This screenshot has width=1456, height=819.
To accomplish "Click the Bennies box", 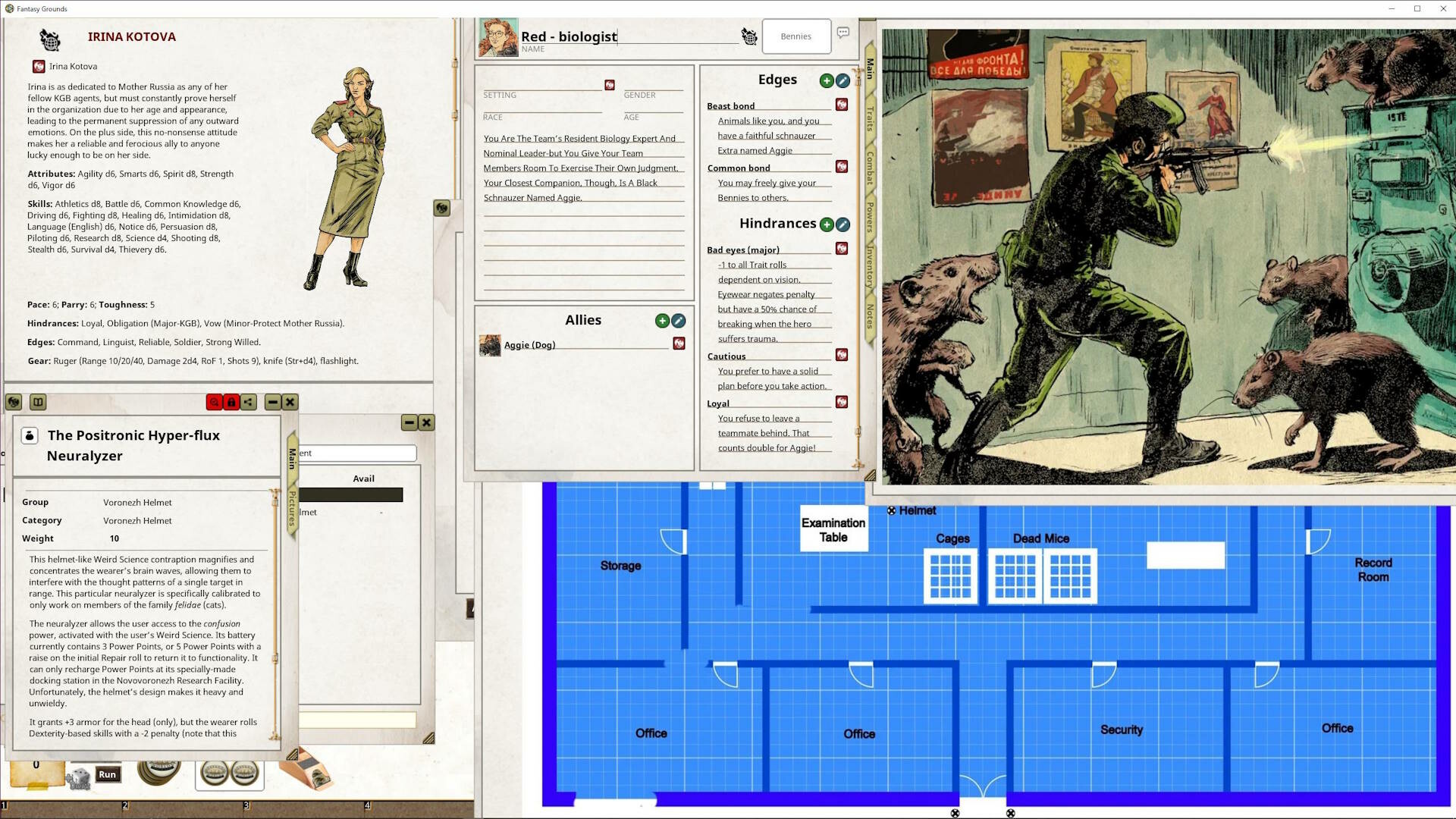I will pyautogui.click(x=795, y=36).
